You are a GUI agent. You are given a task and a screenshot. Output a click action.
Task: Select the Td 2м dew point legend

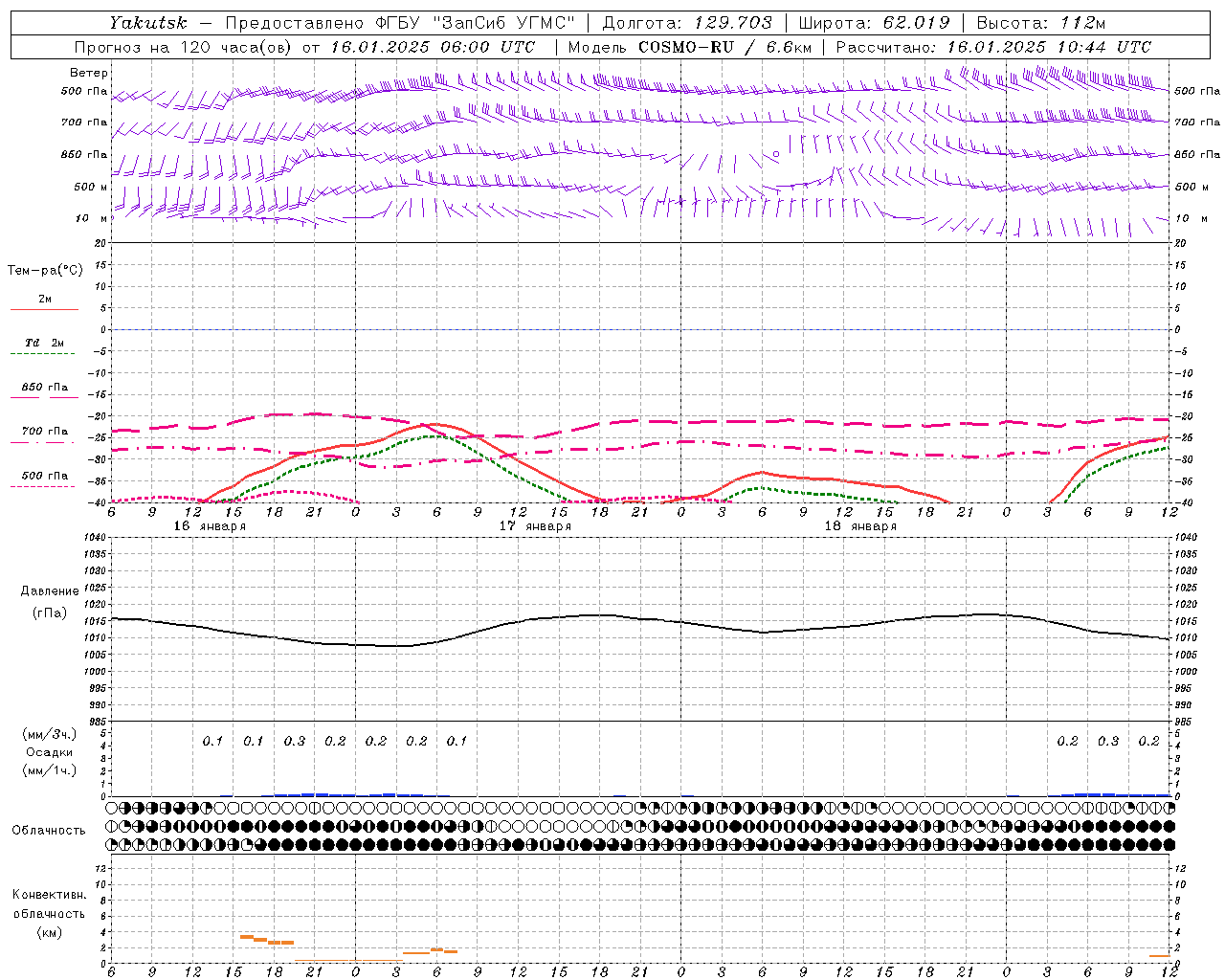[x=44, y=343]
